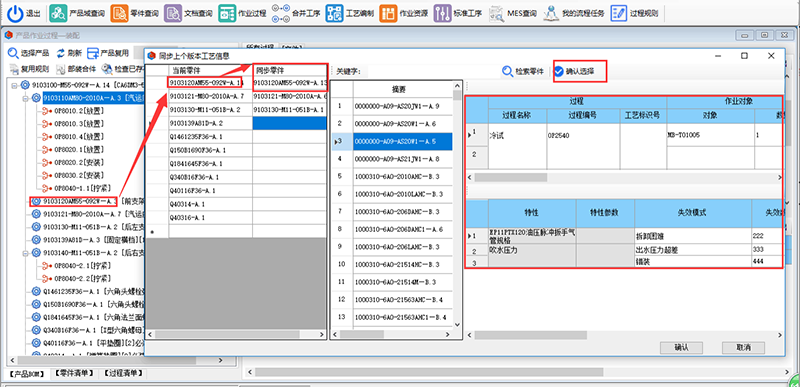
Task: Switch to the 【过程清单】 tab
Action: tap(123, 374)
